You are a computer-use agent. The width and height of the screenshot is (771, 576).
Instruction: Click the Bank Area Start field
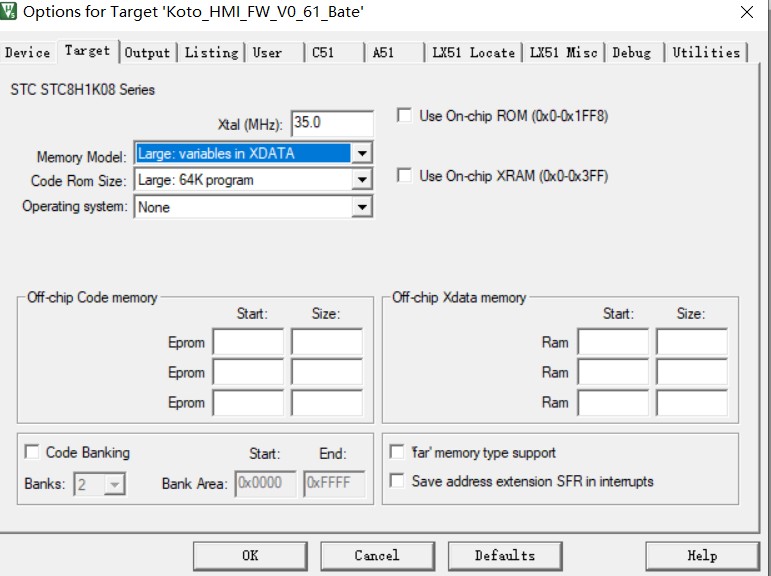[266, 483]
